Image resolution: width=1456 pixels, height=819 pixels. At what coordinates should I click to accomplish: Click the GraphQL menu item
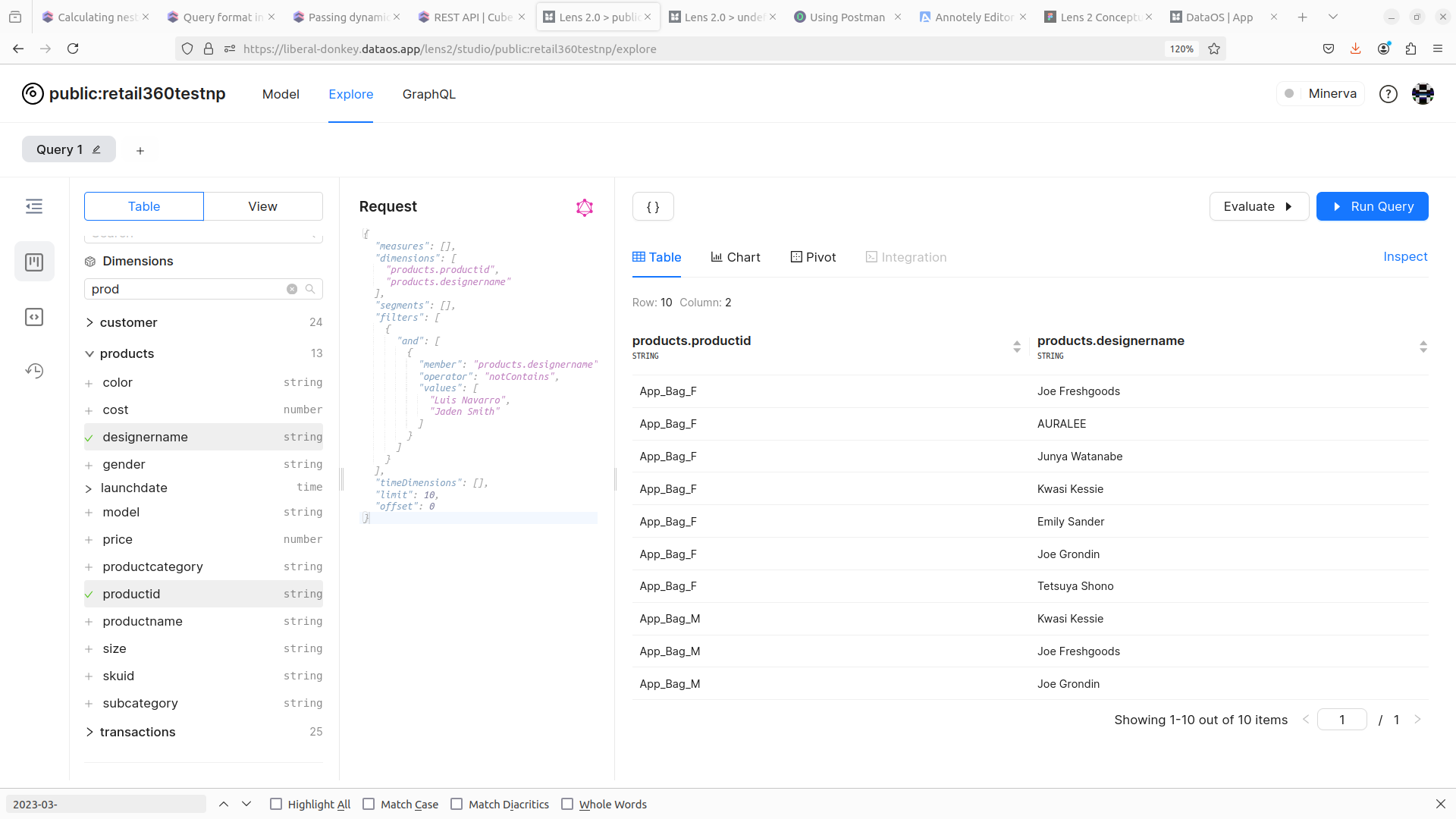coord(429,94)
